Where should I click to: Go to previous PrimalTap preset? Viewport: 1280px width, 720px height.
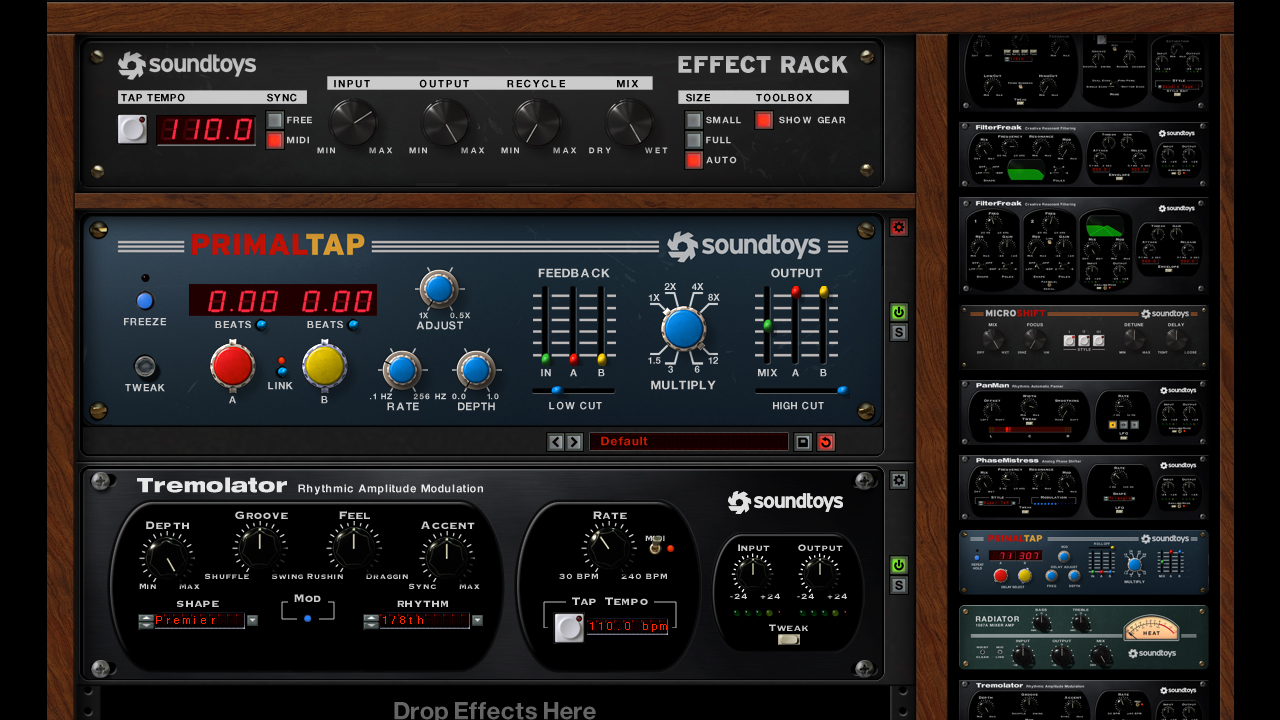coord(556,442)
